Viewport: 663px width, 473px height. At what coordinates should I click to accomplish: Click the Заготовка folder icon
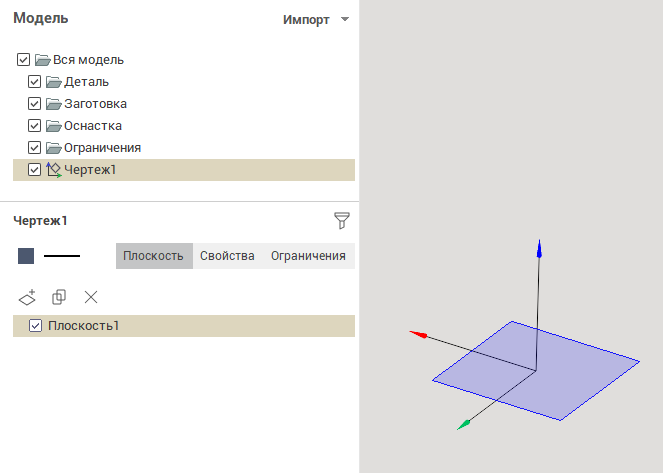54,104
